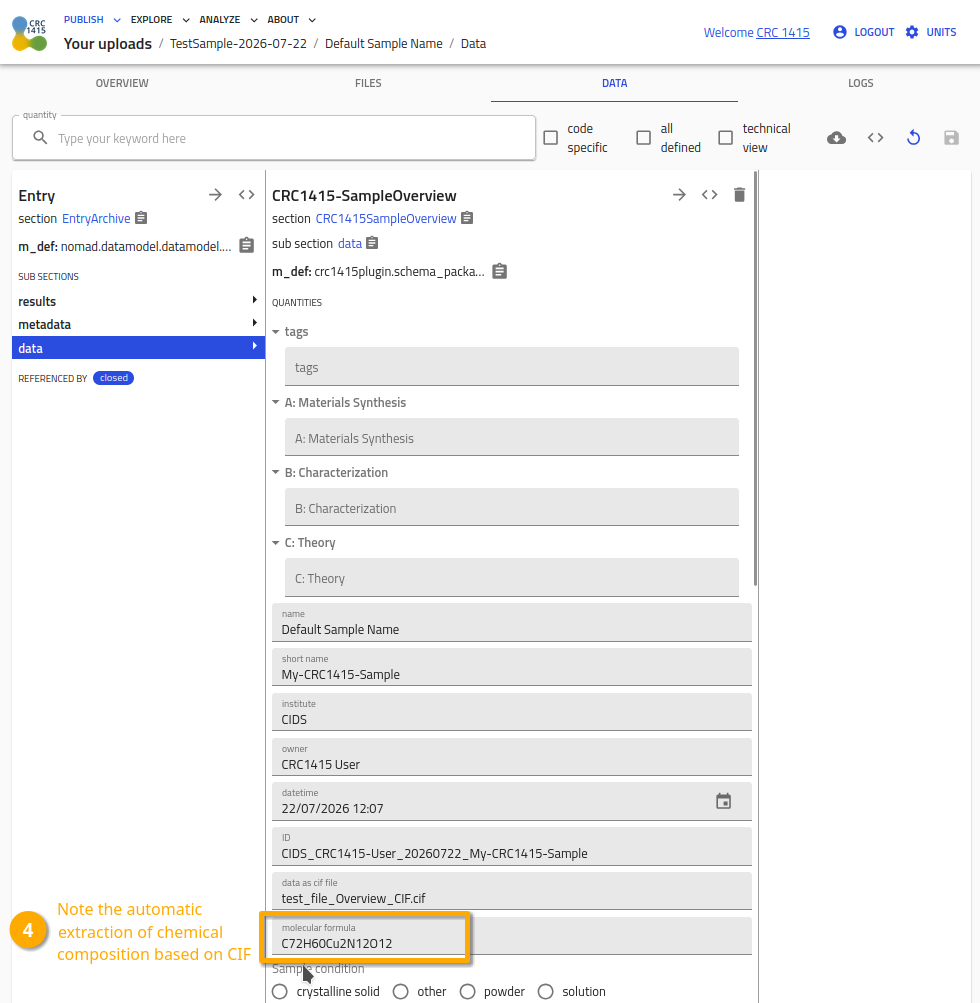
Task: Switch to the DATA tab
Action: pyautogui.click(x=615, y=83)
